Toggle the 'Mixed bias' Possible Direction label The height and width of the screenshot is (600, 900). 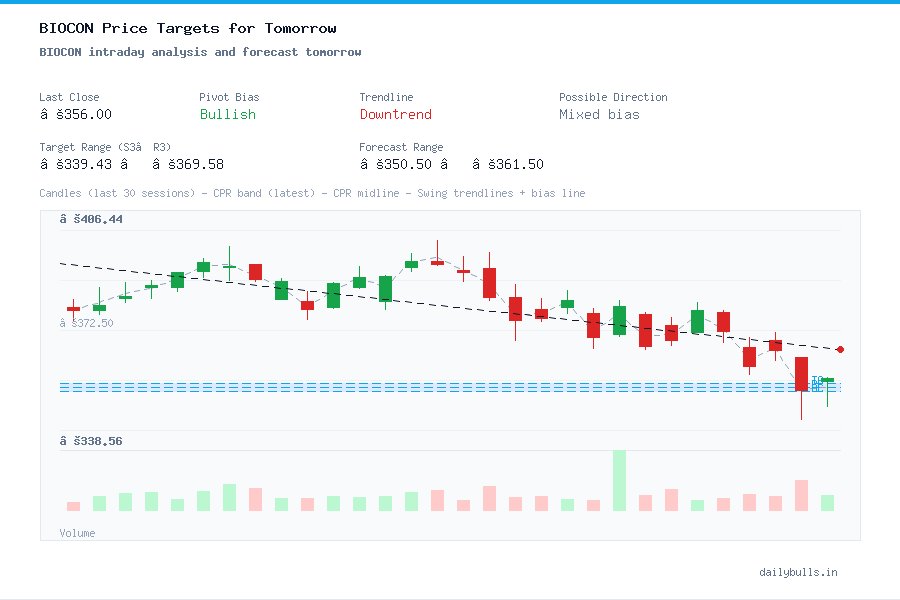599,114
